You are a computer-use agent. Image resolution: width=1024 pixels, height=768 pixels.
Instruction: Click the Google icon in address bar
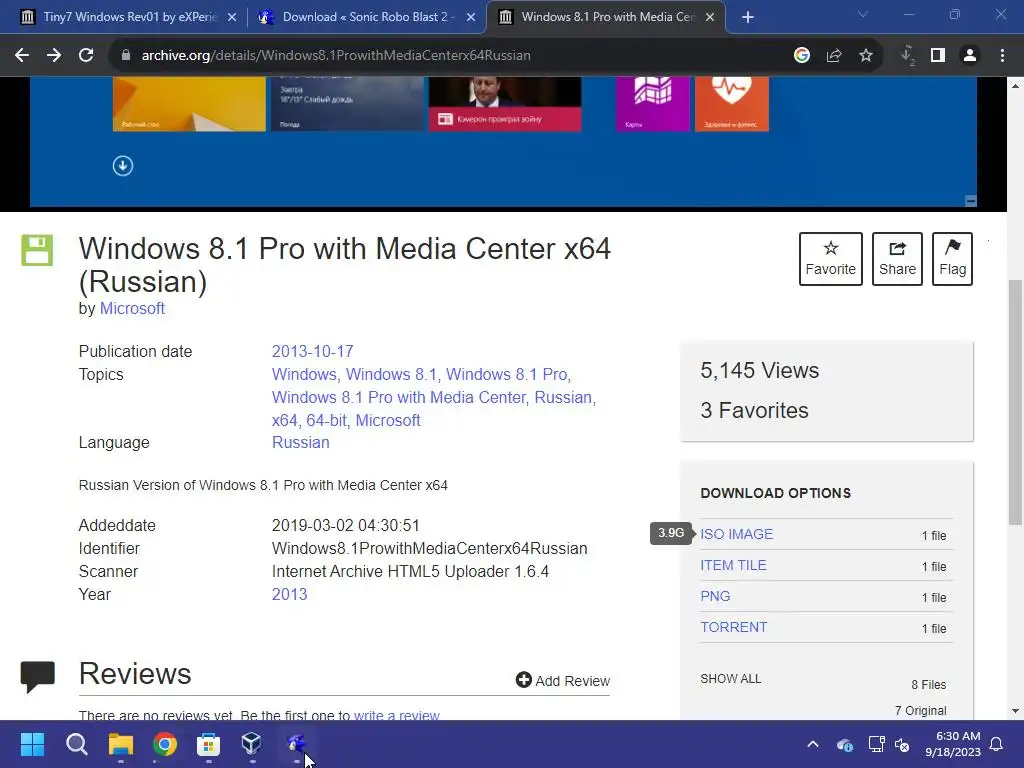802,56
